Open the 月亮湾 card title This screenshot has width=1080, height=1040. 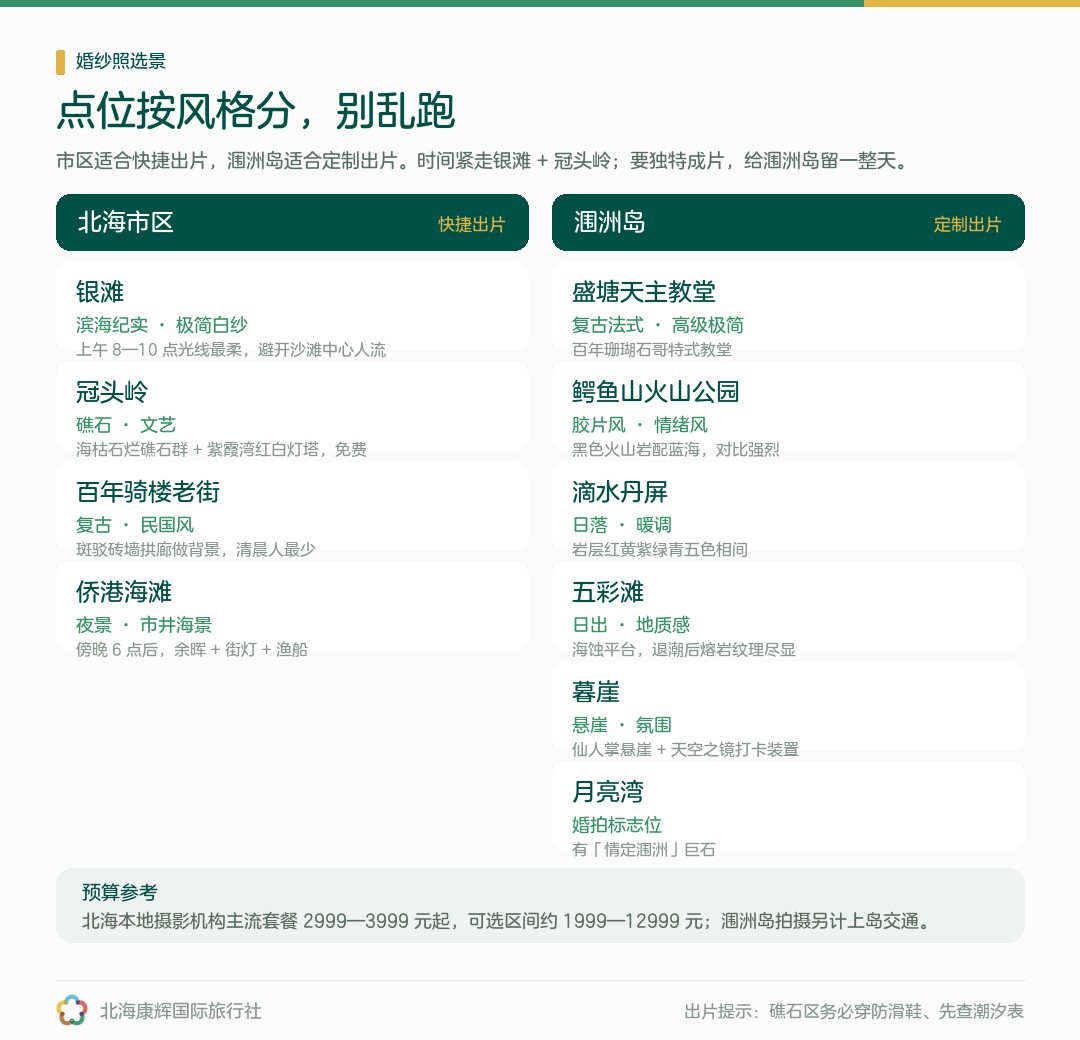tap(608, 791)
